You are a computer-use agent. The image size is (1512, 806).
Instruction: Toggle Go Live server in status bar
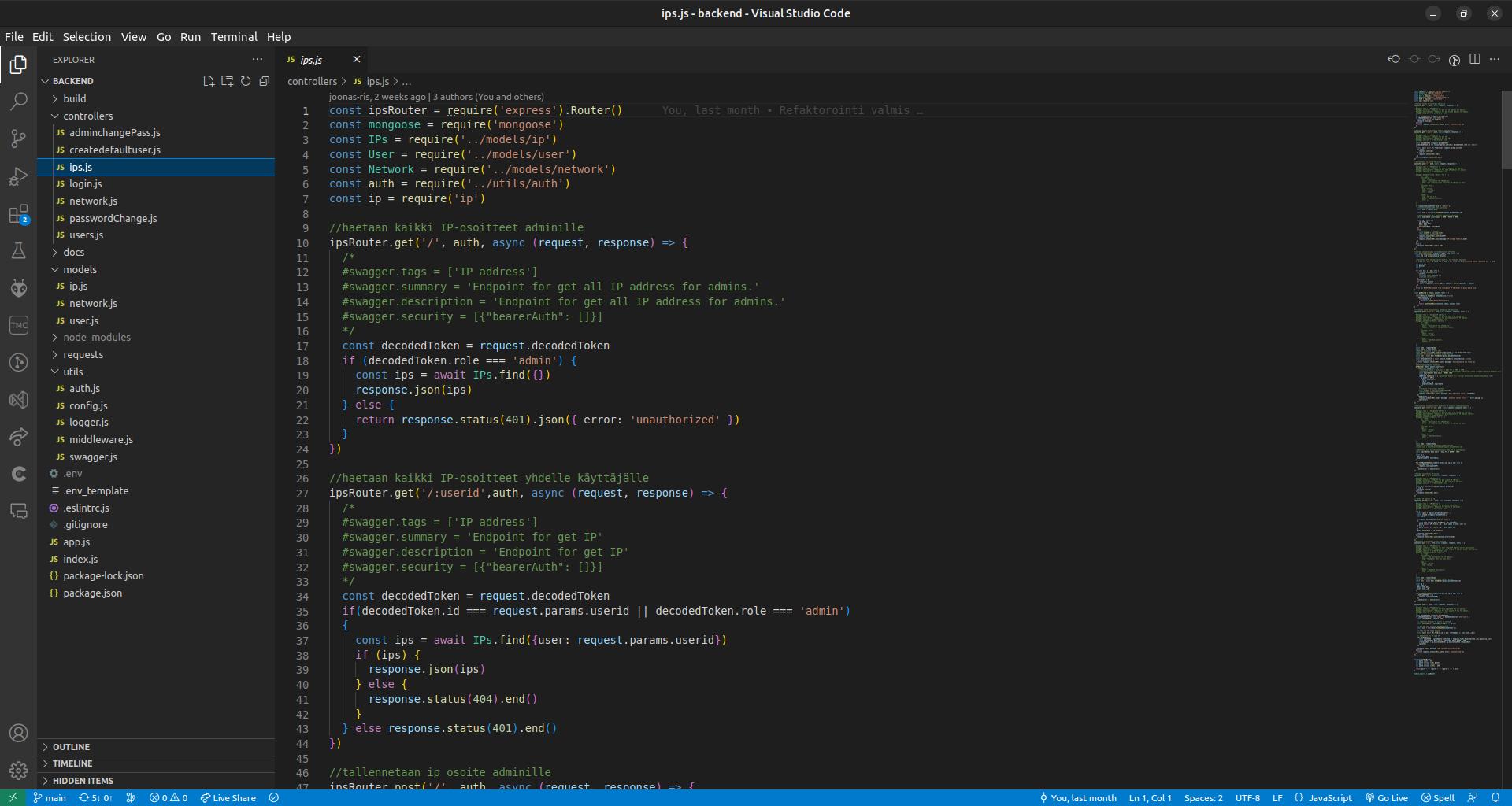pyautogui.click(x=1386, y=797)
